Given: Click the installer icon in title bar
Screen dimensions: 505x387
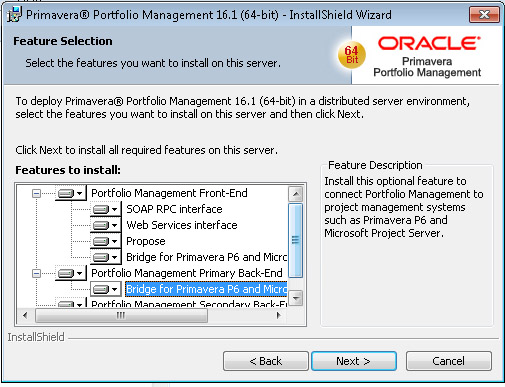Looking at the screenshot, I should pyautogui.click(x=14, y=15).
